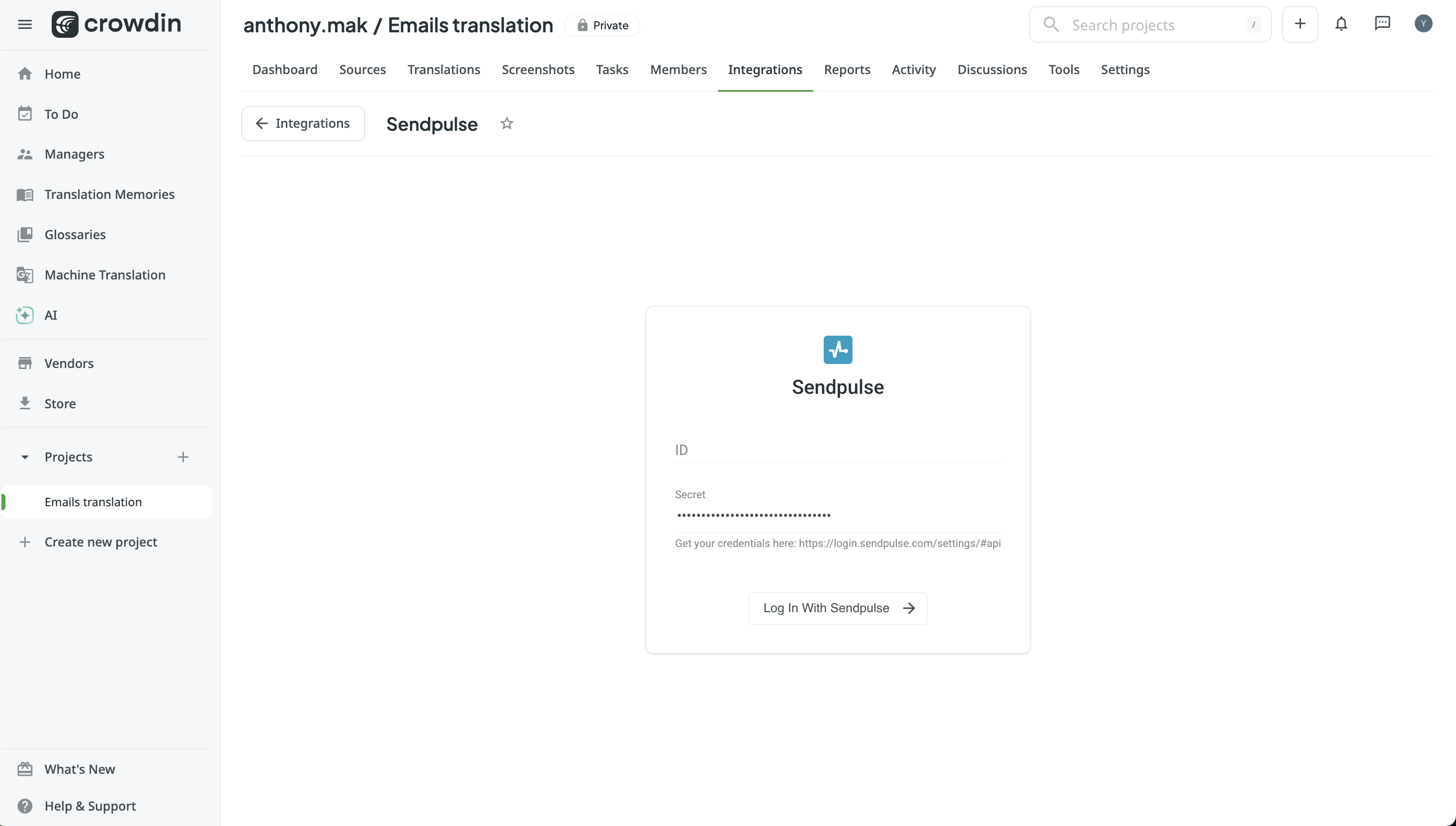Click the Search projects box
The width and height of the screenshot is (1456, 826).
(x=1150, y=24)
